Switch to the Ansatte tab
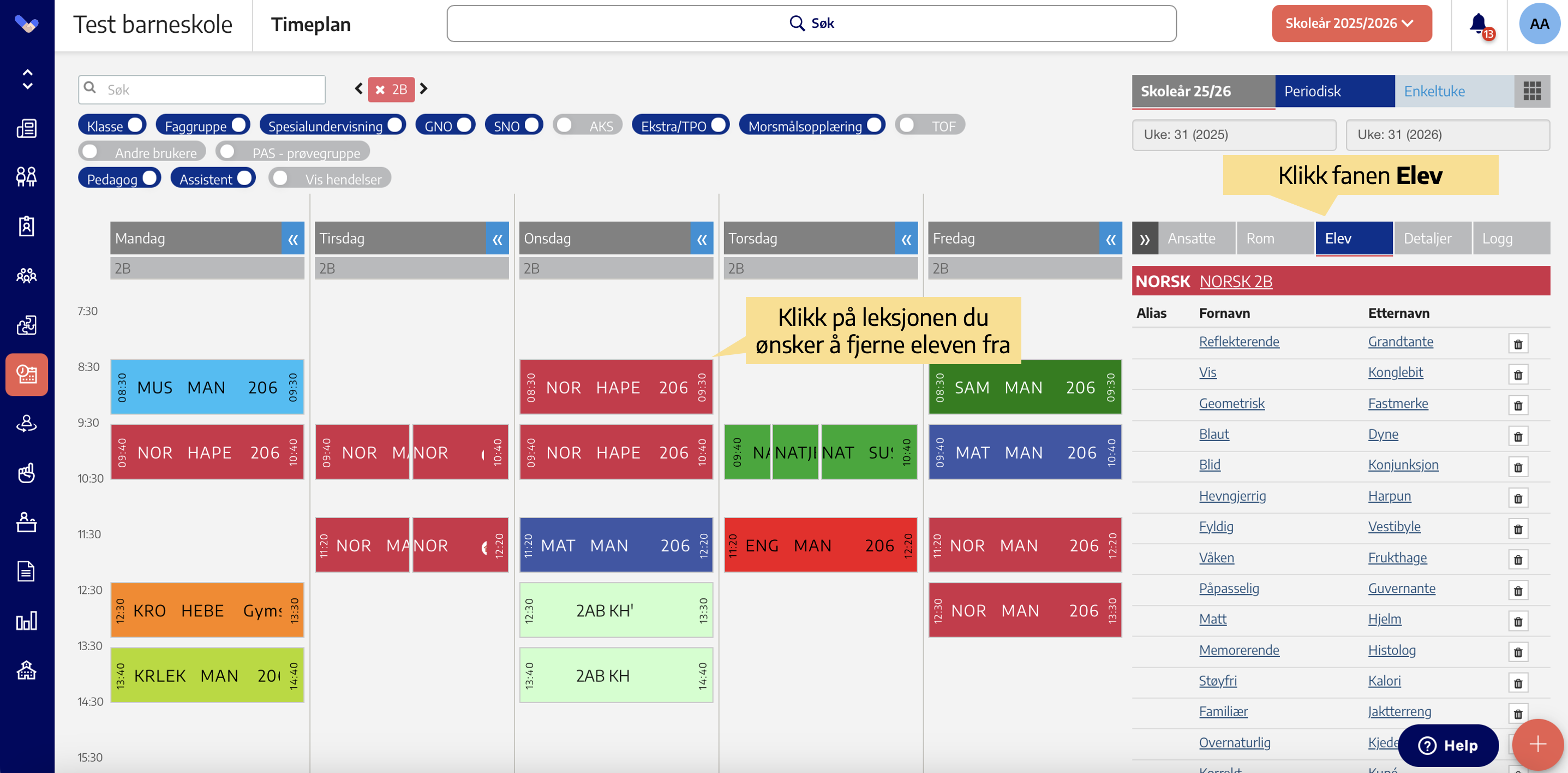This screenshot has width=1568, height=773. coord(1196,238)
